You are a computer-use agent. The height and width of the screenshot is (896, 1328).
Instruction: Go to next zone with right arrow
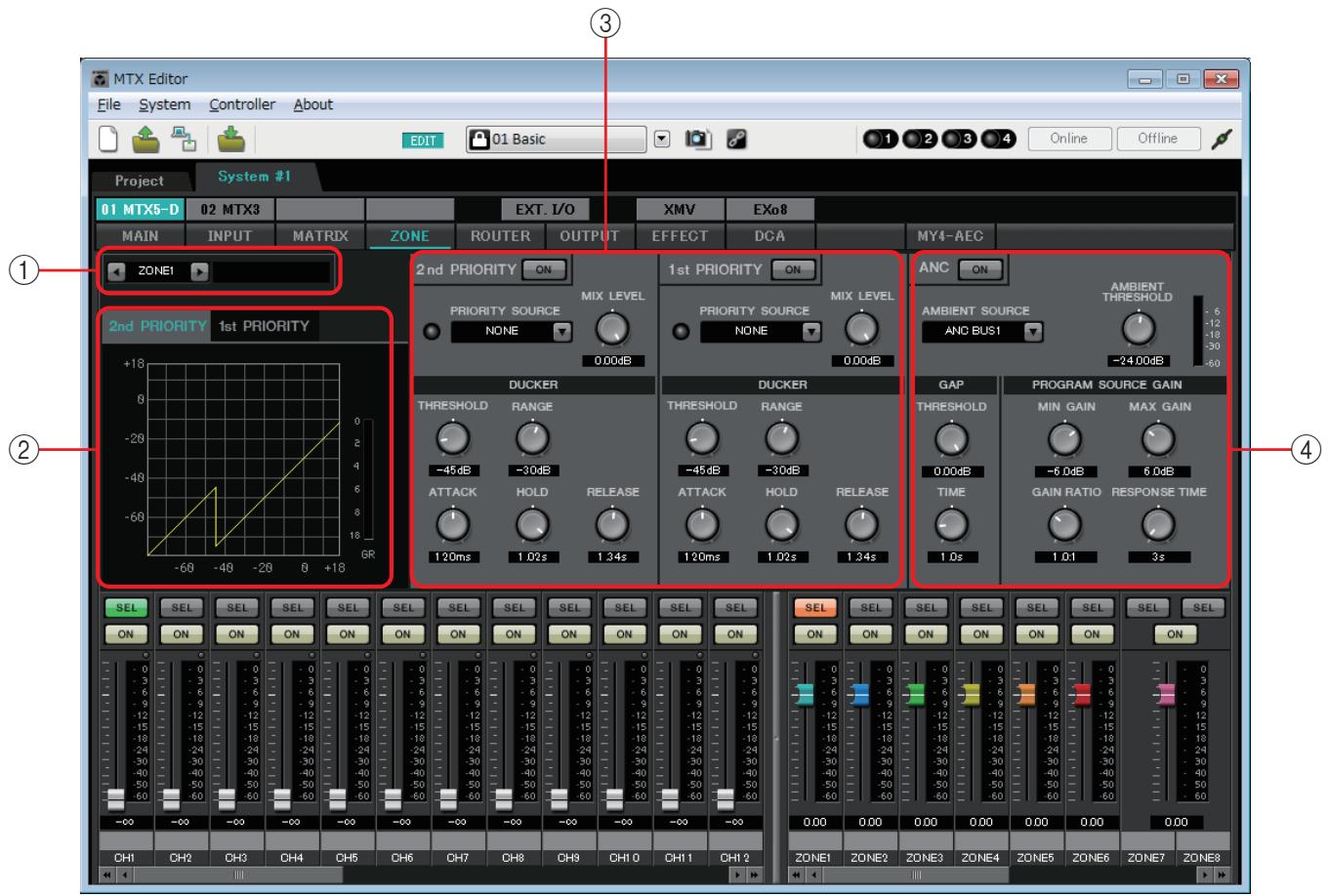pos(199,271)
